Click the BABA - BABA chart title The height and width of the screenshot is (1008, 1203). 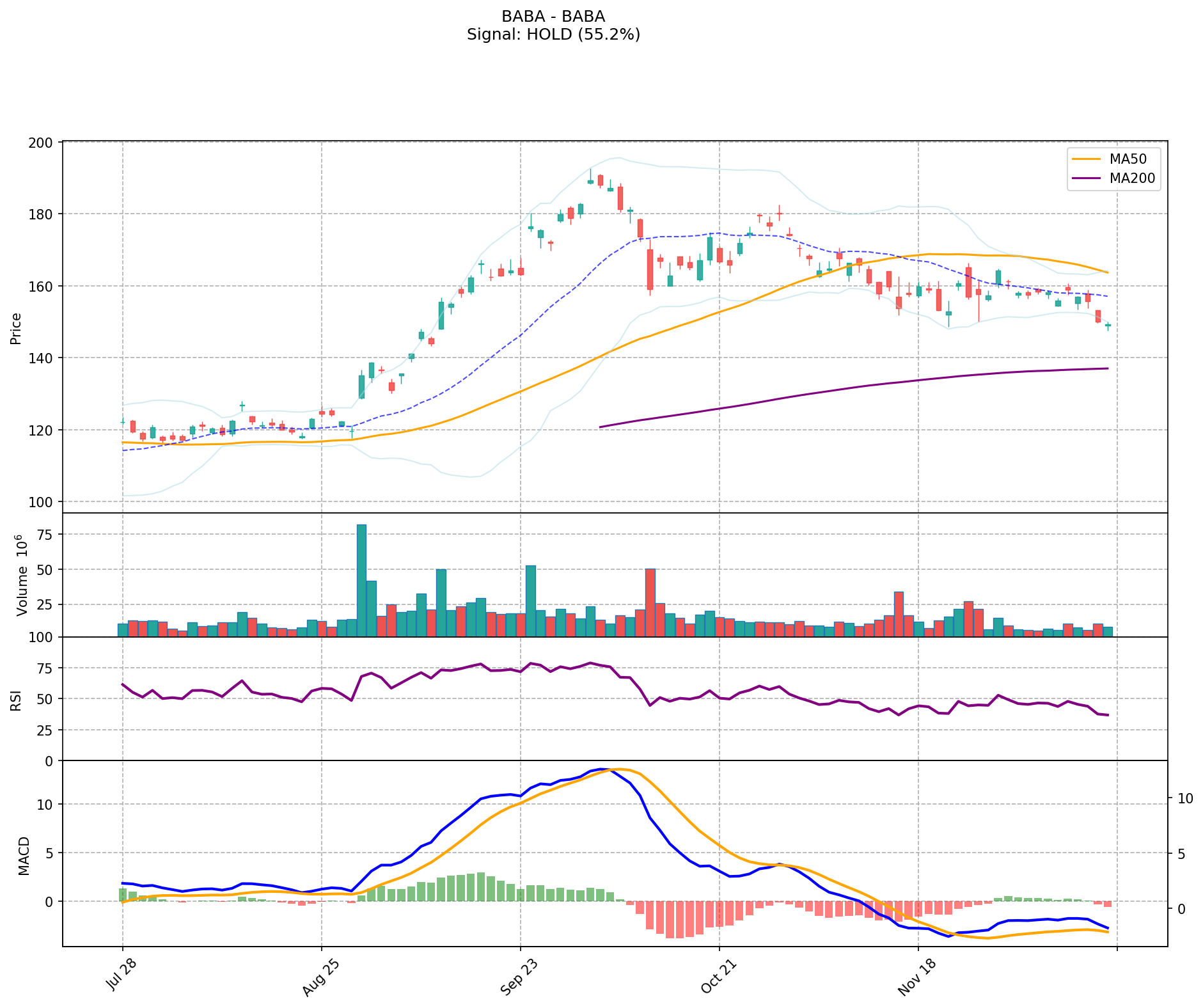coord(553,17)
